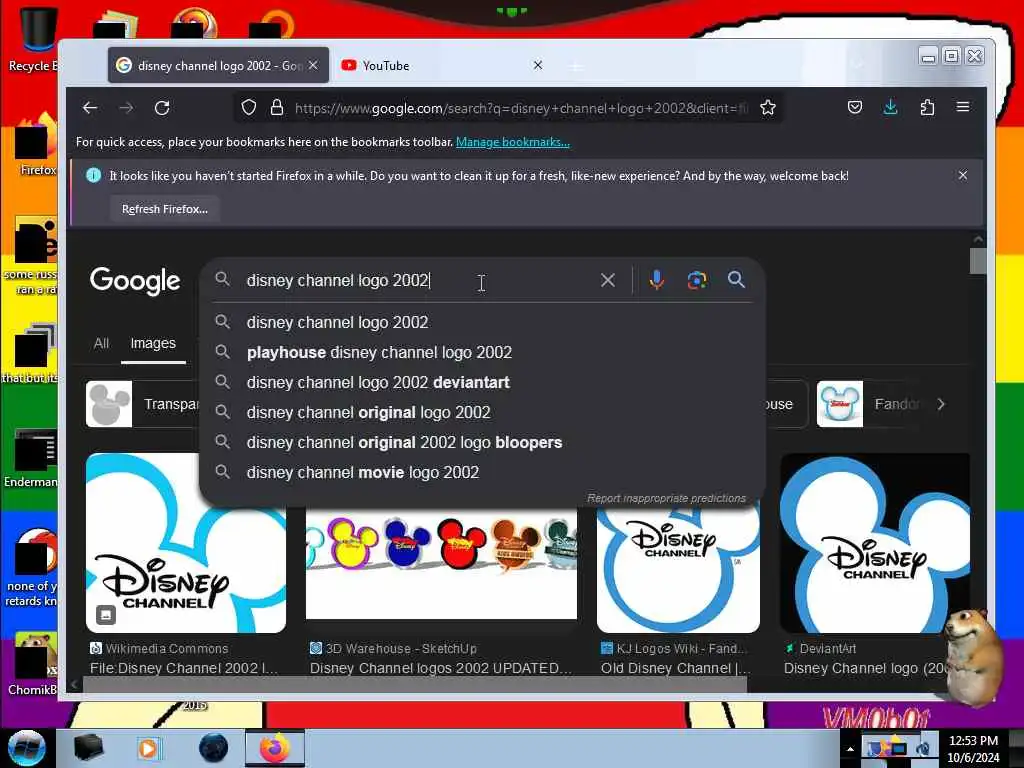Open the Firefox downloads panel

891,107
